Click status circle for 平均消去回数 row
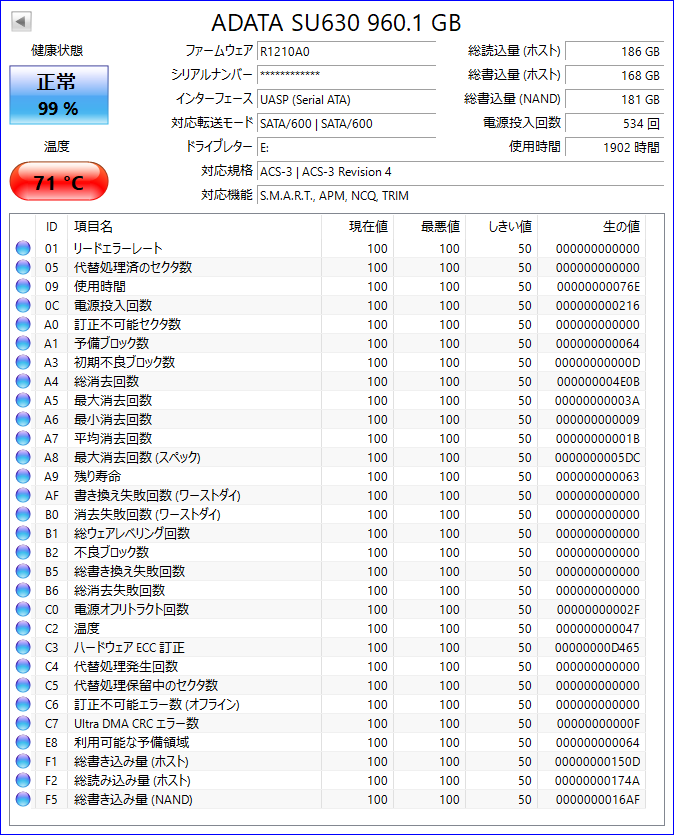This screenshot has width=674, height=835. click(x=23, y=438)
